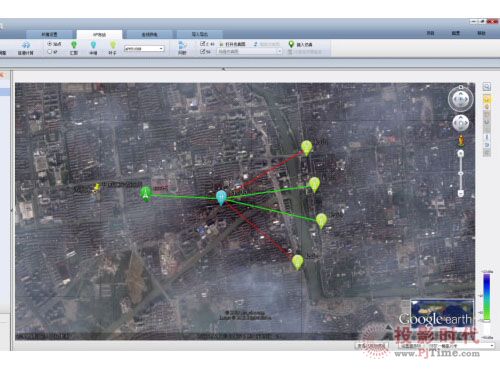This screenshot has width=500, height=375.
Task: Select the cyan pin marker tool in the toolbar
Action: click(93, 45)
